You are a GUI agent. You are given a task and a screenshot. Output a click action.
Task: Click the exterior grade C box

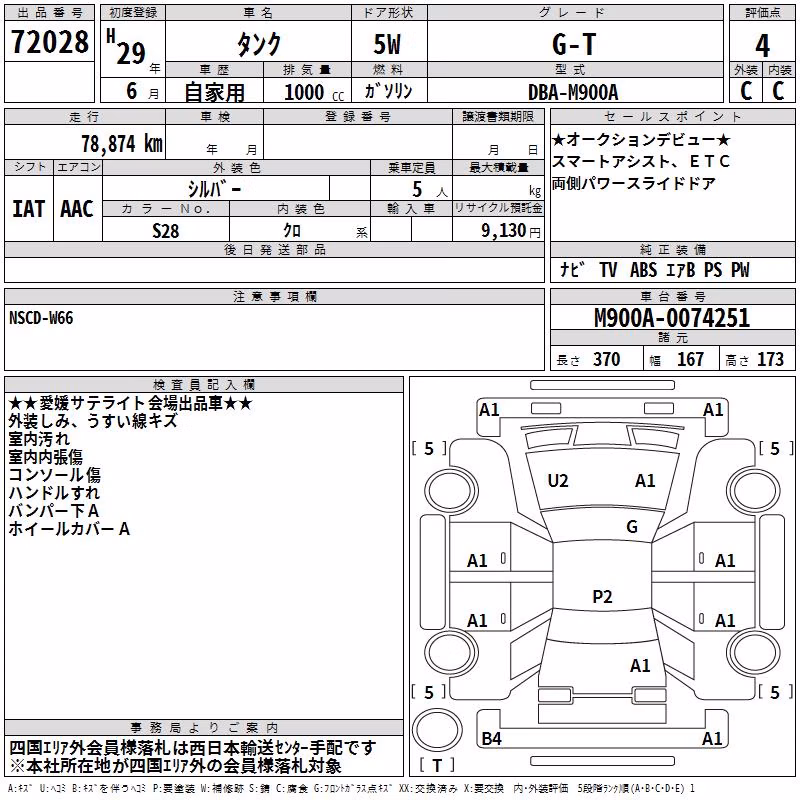746,90
